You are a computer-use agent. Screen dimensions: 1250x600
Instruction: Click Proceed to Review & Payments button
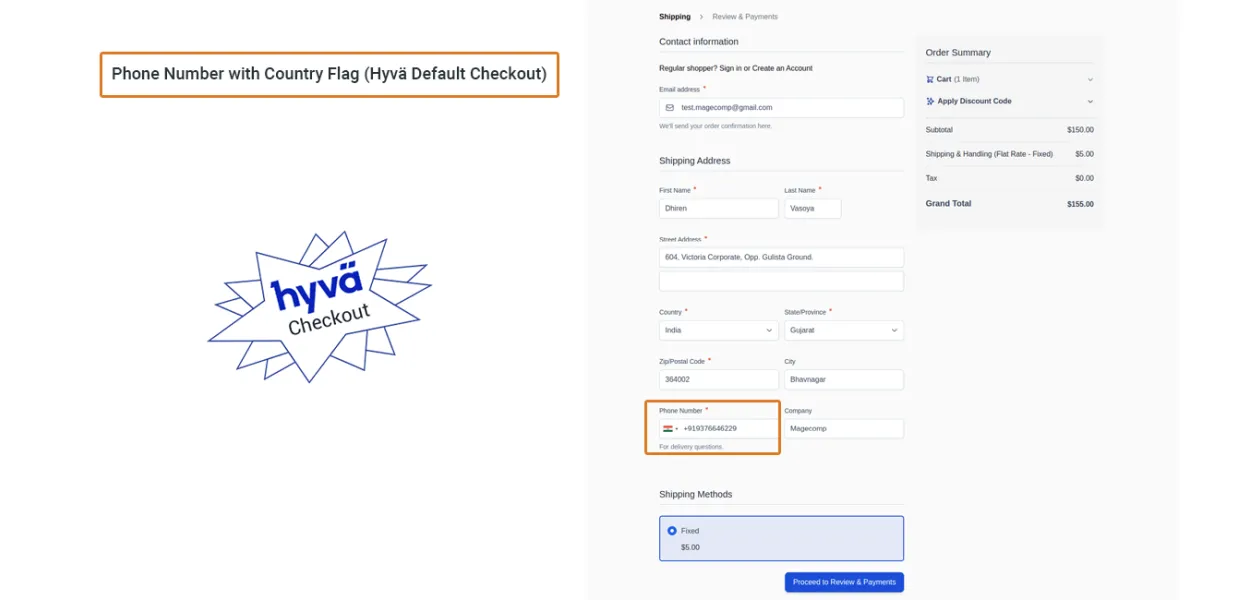(x=844, y=582)
